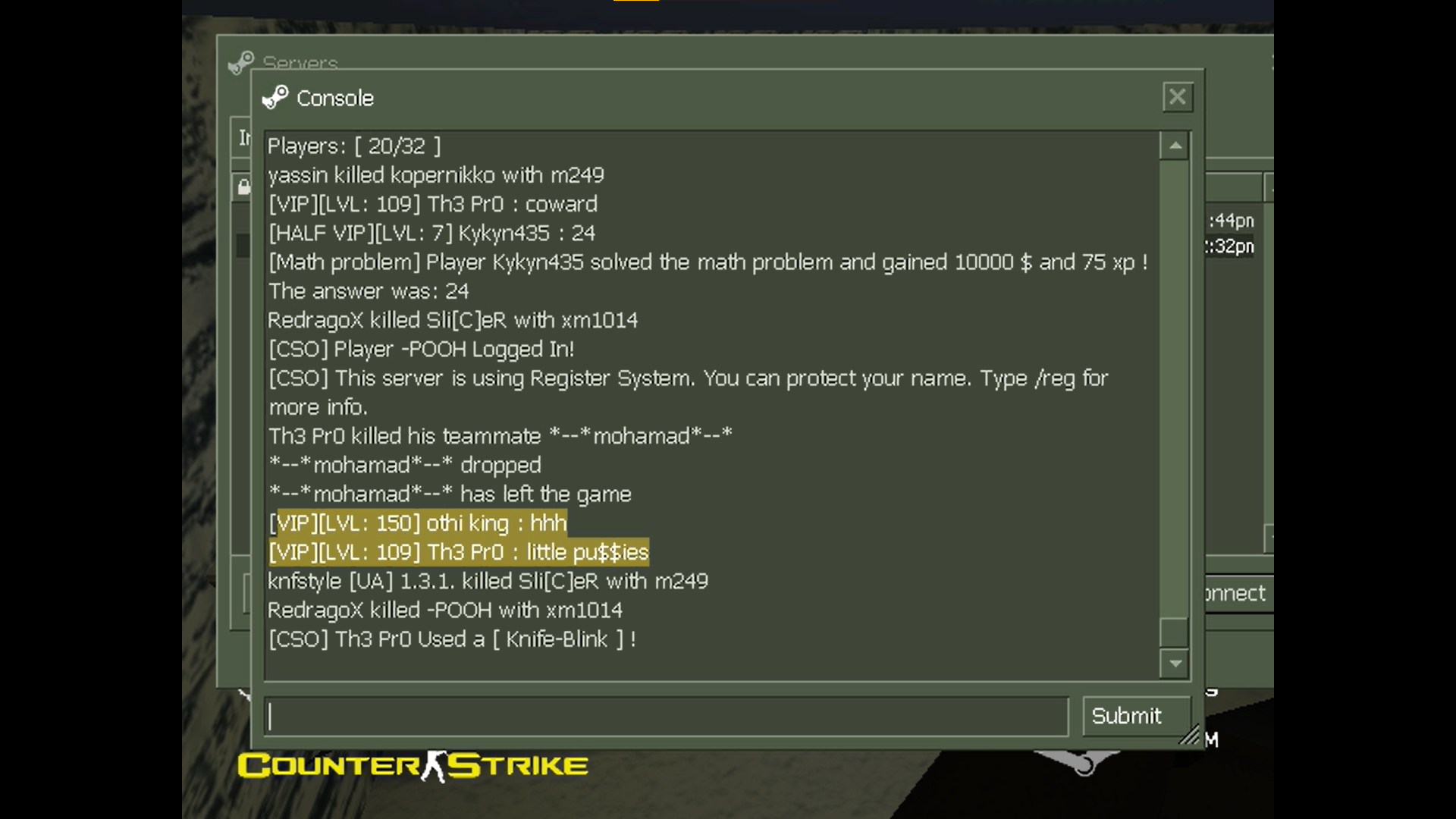Click the partially visible Connect button
Viewport: 1456px width, 819px height.
(x=1235, y=593)
